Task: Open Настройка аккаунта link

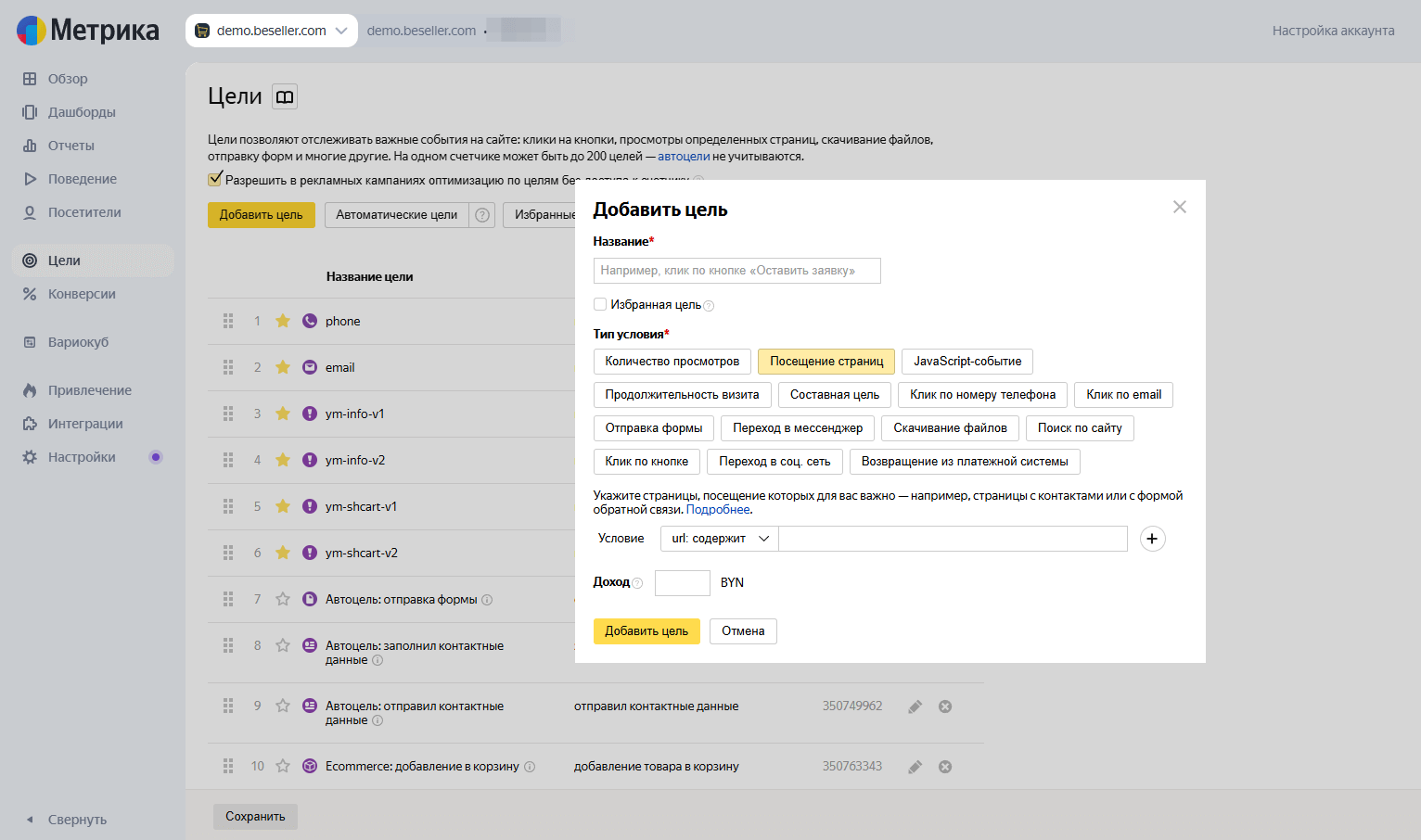Action: pos(1333,31)
